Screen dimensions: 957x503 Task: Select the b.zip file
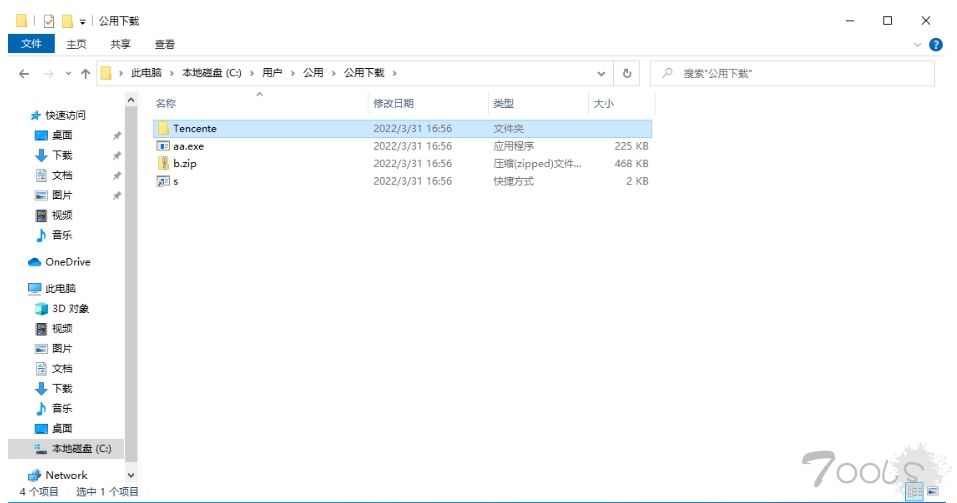point(402,163)
